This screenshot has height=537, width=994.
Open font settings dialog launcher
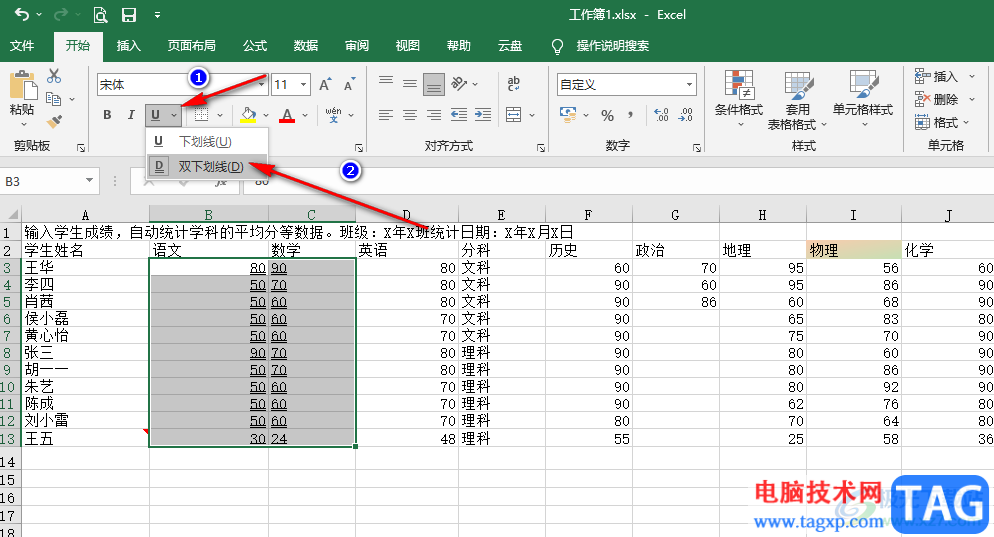pos(359,148)
